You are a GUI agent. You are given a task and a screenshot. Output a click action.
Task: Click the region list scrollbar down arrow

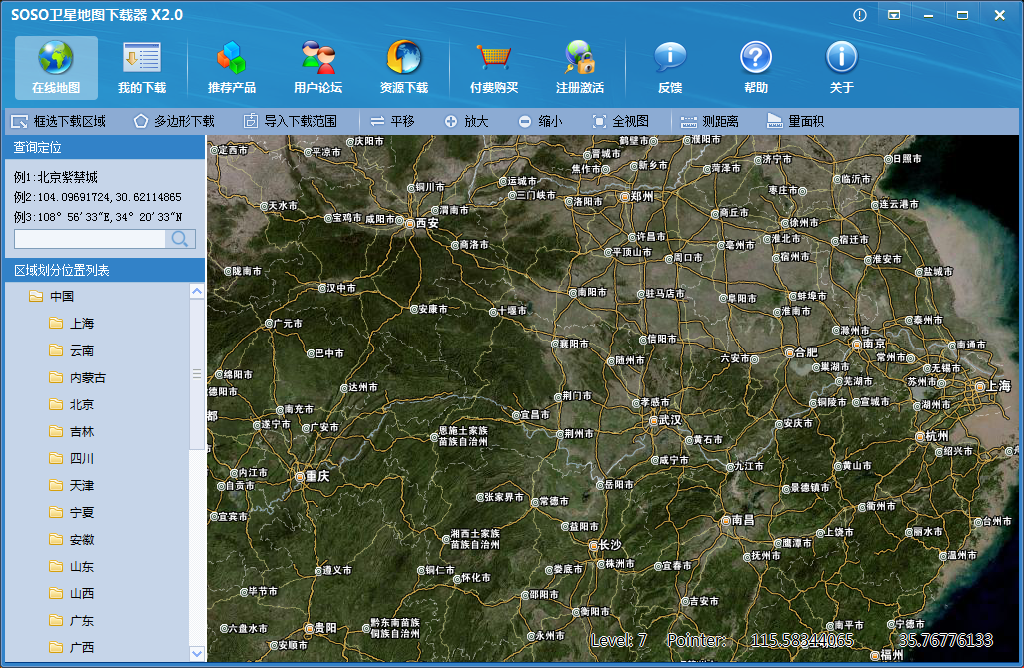197,654
